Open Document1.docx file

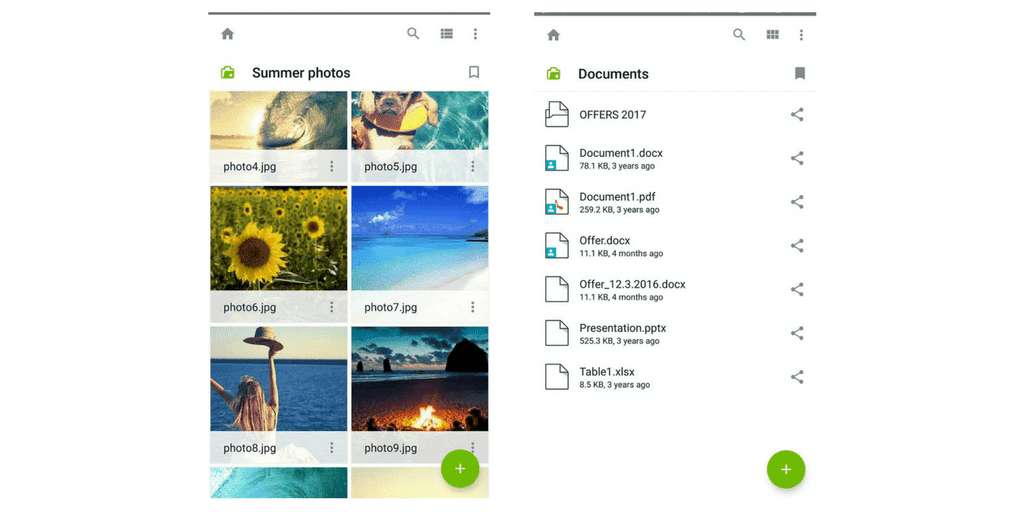pos(675,158)
